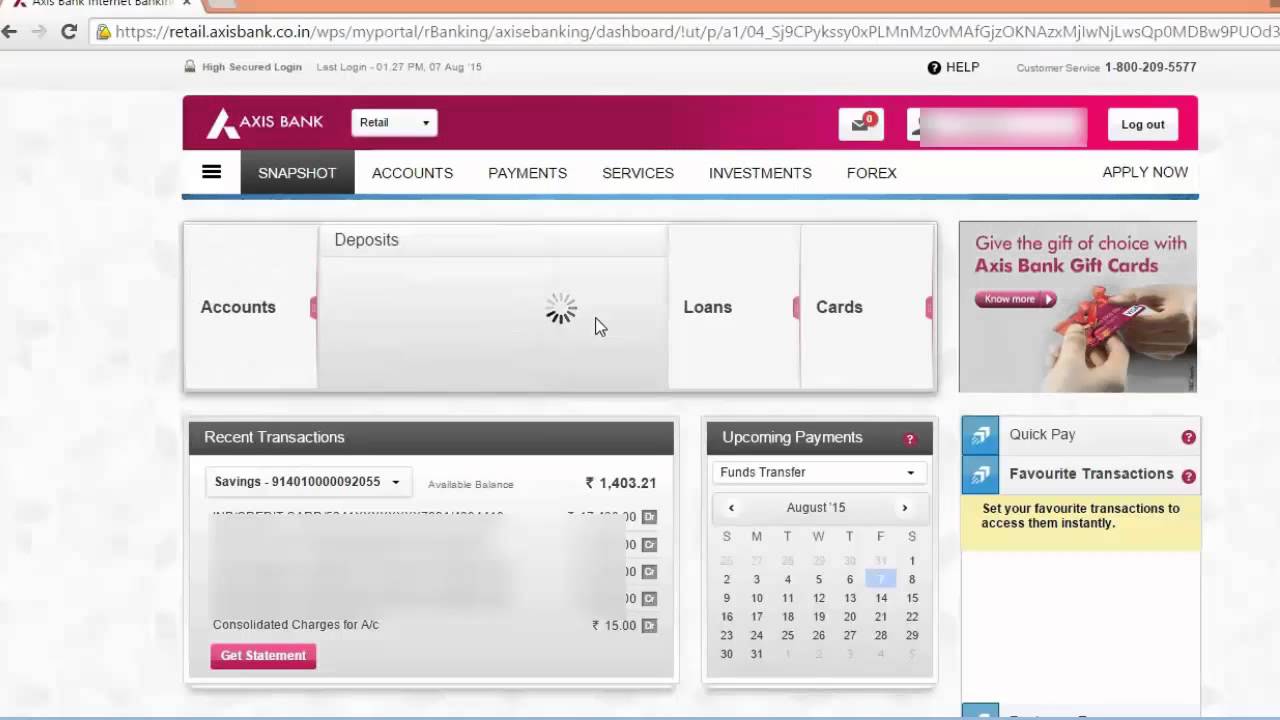1280x720 pixels.
Task: Click the High Secured Login lock icon
Action: [190, 67]
